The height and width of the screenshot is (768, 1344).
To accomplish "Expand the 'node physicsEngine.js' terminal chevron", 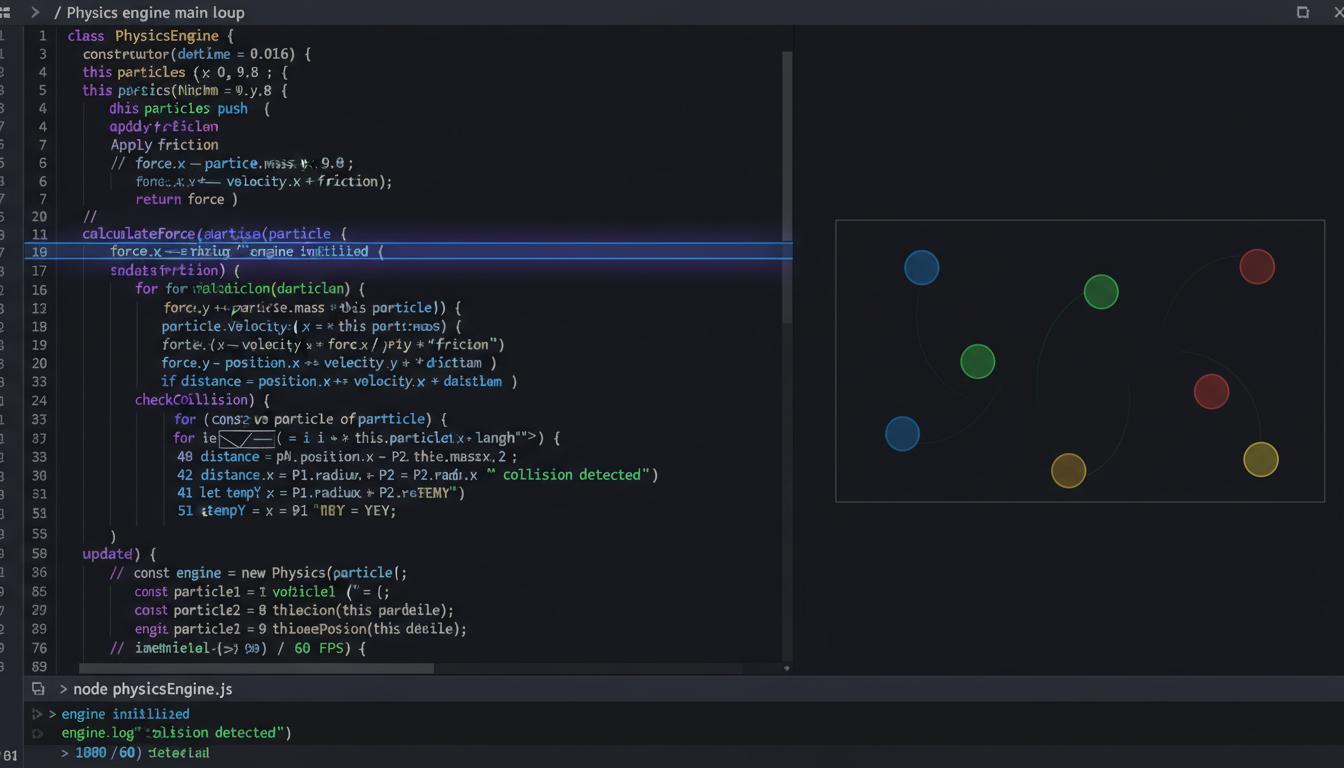I will (x=63, y=689).
